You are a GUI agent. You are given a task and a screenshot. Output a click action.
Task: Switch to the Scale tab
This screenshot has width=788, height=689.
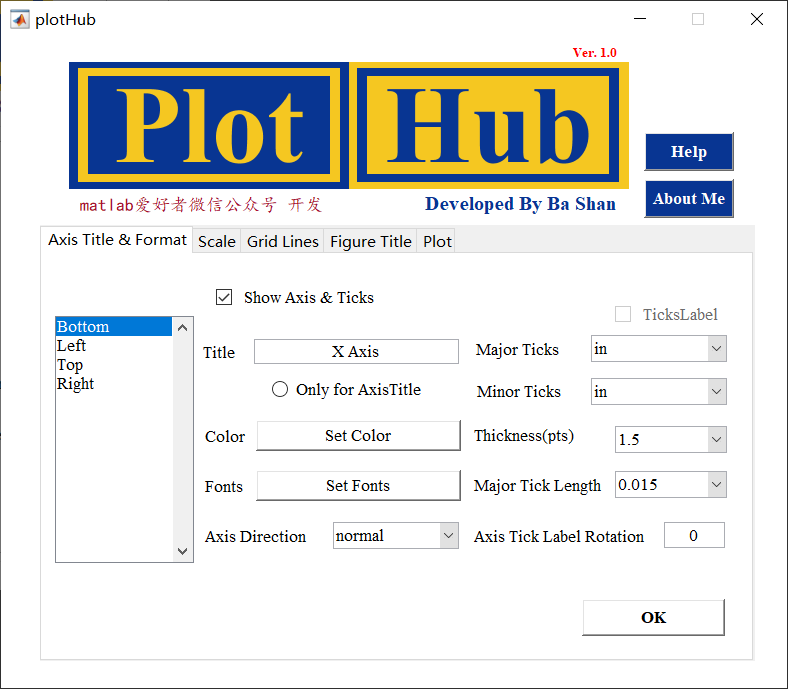pos(217,241)
